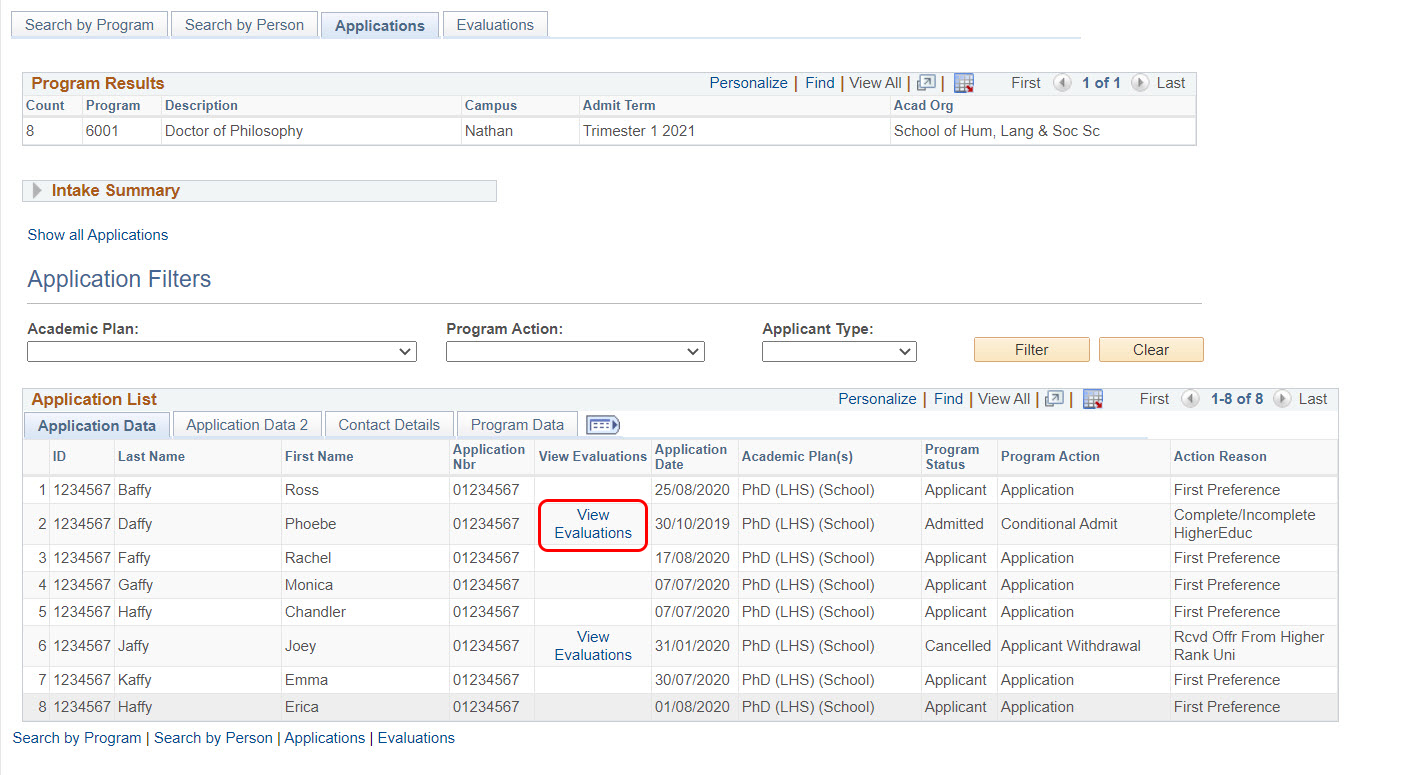Open the Applicant Type dropdown
Image resolution: width=1426 pixels, height=775 pixels.
tap(839, 352)
